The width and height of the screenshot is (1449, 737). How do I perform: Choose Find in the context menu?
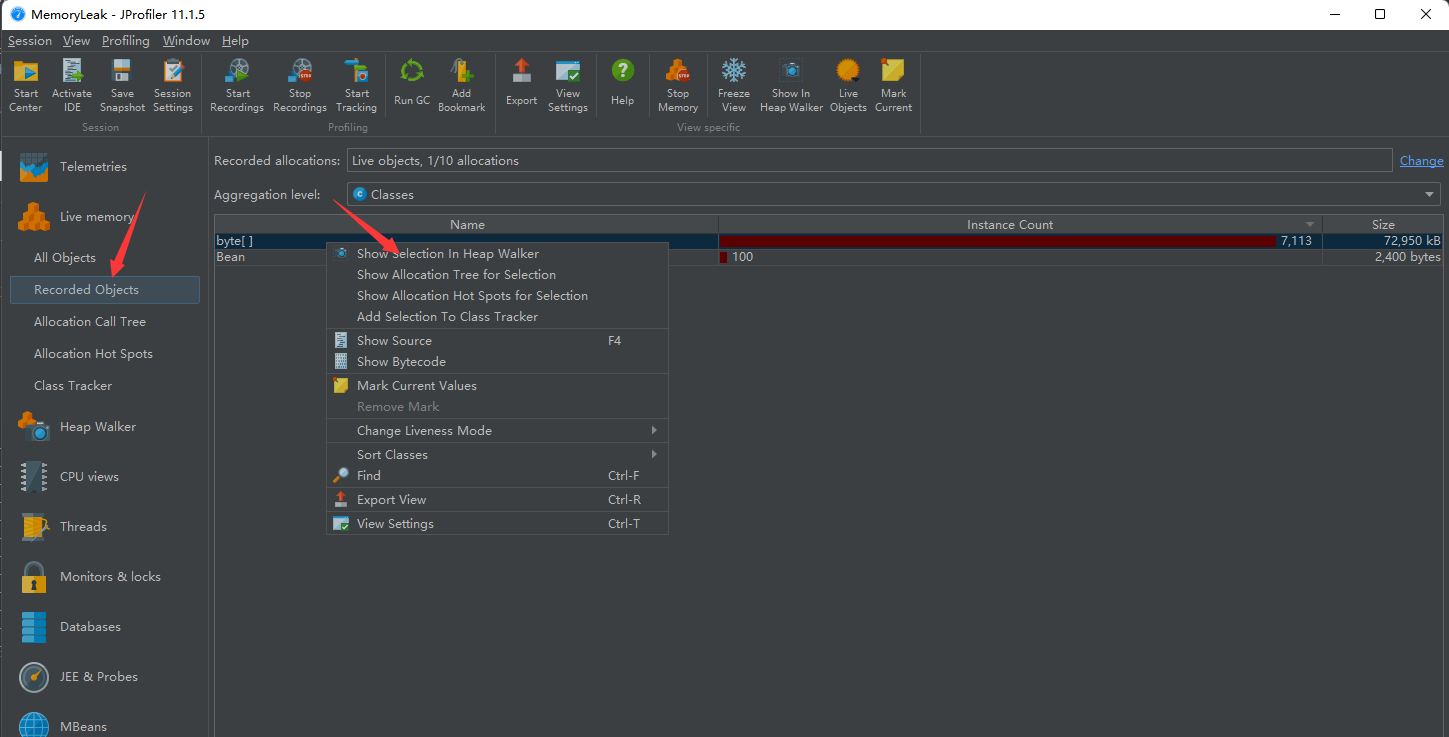(x=497, y=476)
